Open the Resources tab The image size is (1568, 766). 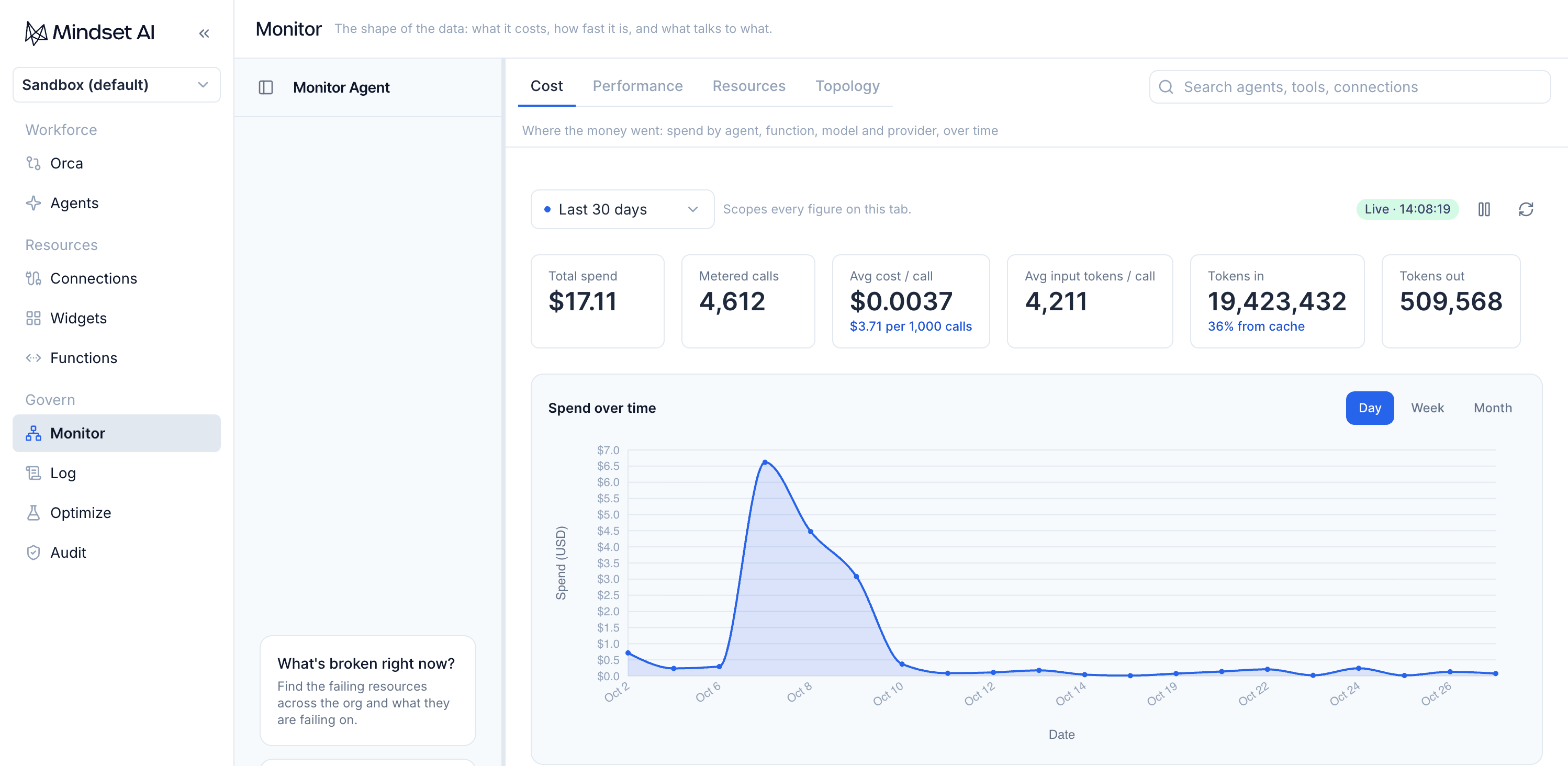pyautogui.click(x=749, y=86)
